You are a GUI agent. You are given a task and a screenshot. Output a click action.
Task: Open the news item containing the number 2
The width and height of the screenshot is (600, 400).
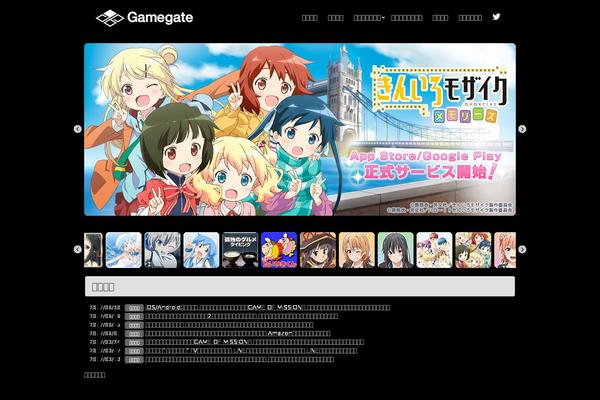(242, 316)
